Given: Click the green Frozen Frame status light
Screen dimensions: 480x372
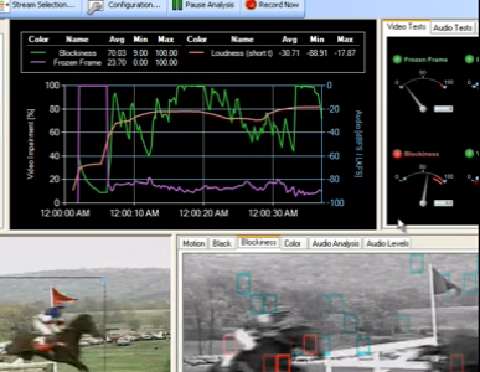Looking at the screenshot, I should tap(397, 59).
